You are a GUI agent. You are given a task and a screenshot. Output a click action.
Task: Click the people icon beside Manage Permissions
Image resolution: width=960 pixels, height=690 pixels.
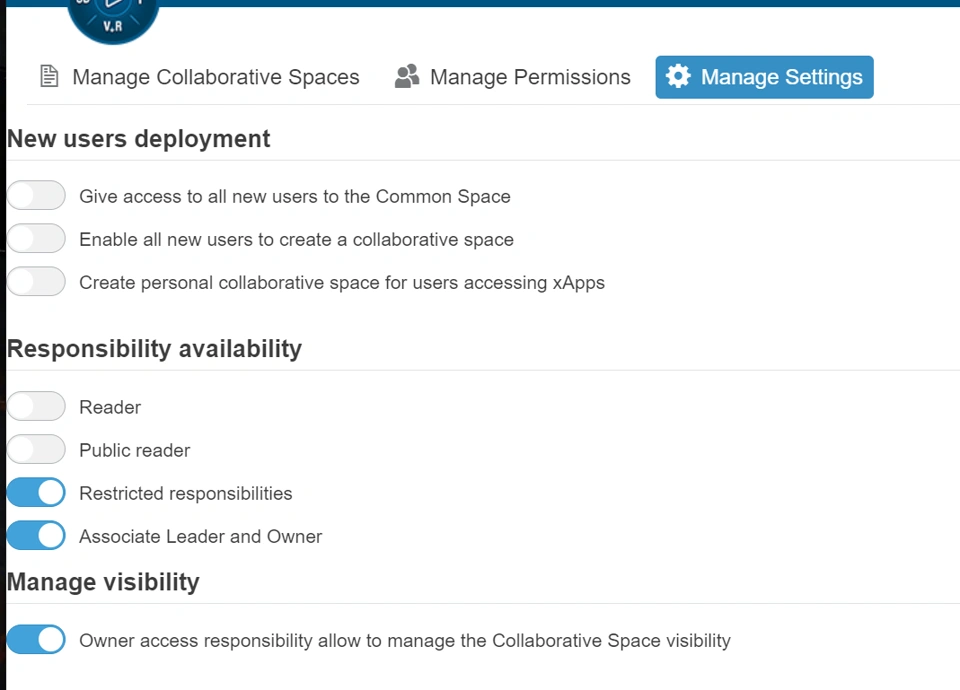[406, 77]
